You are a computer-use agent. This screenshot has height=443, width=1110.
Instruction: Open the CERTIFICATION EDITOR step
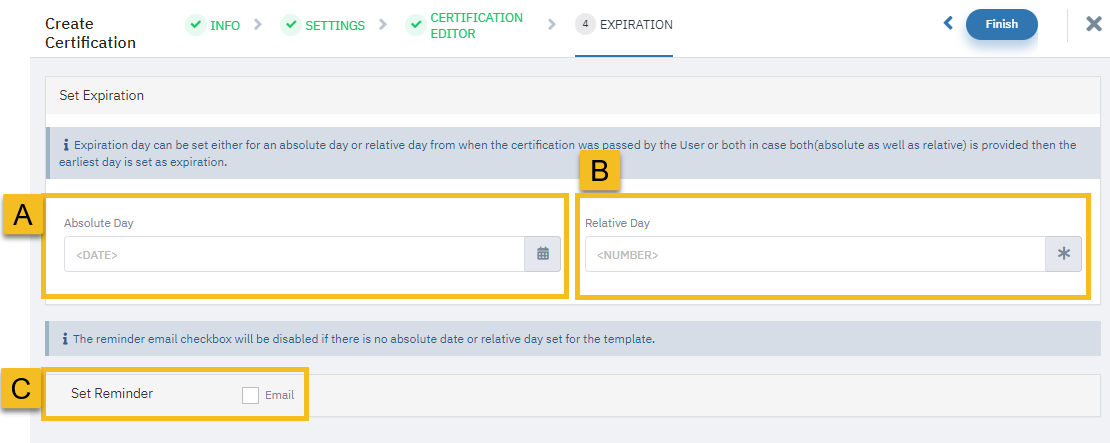[476, 25]
